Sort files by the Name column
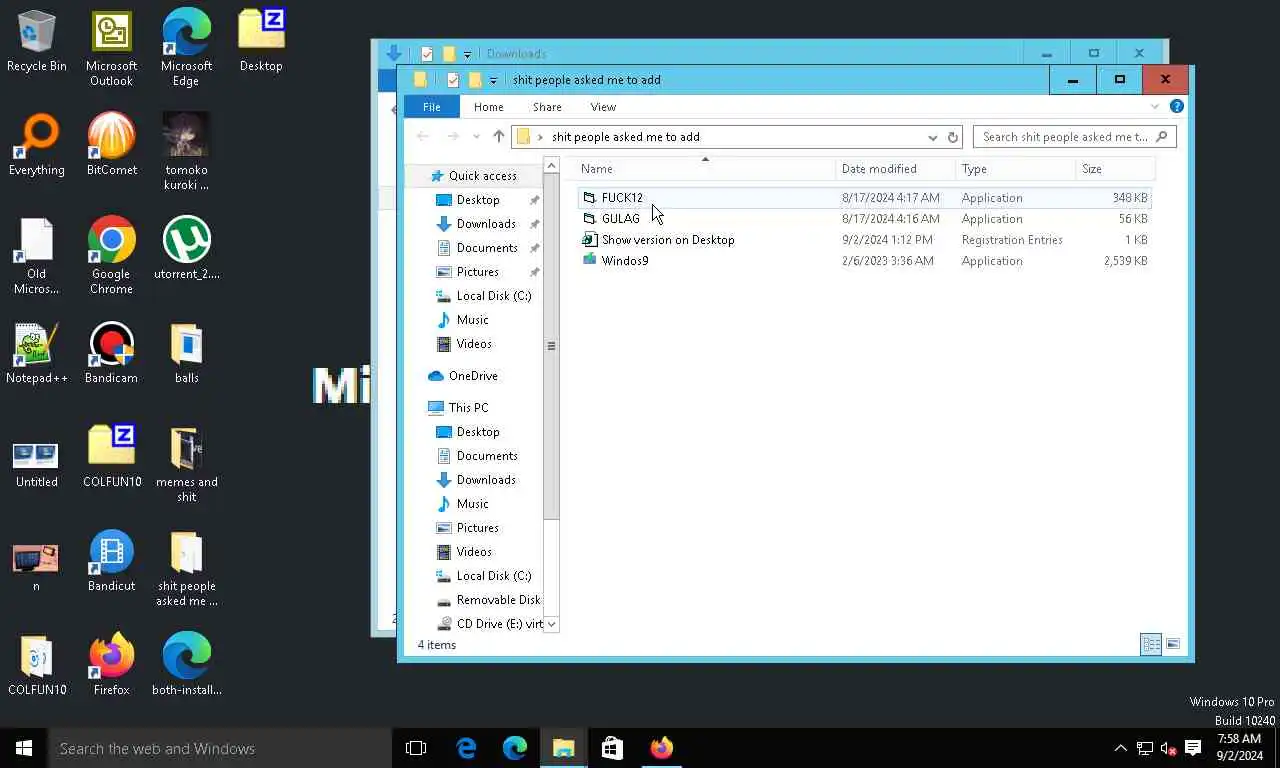Image resolution: width=1280 pixels, height=768 pixels. tap(705, 169)
